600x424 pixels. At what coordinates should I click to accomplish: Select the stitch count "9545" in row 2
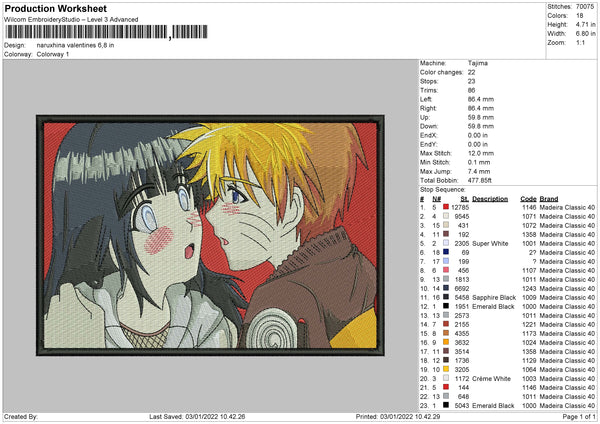(x=461, y=217)
